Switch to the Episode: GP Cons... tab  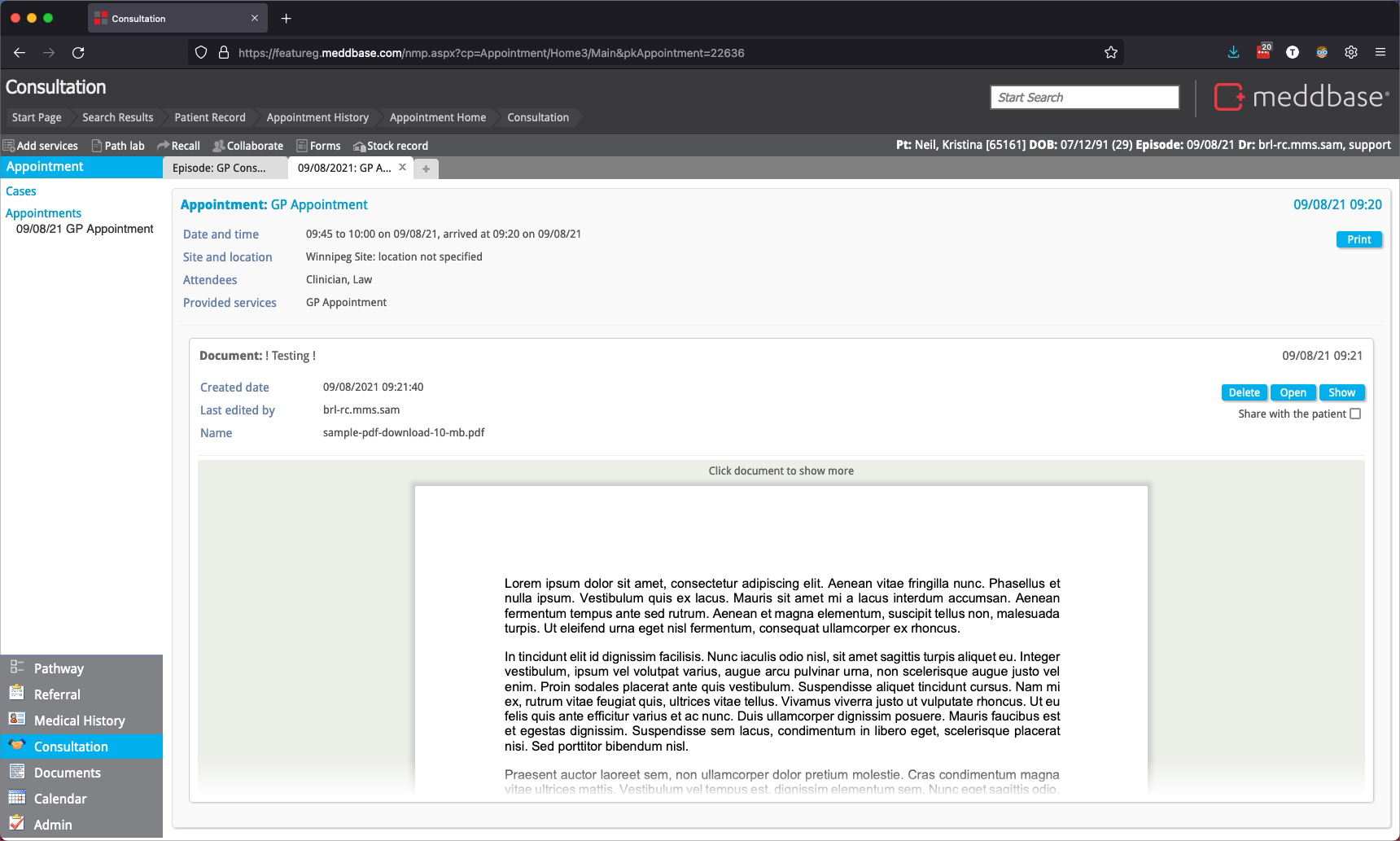click(x=220, y=168)
